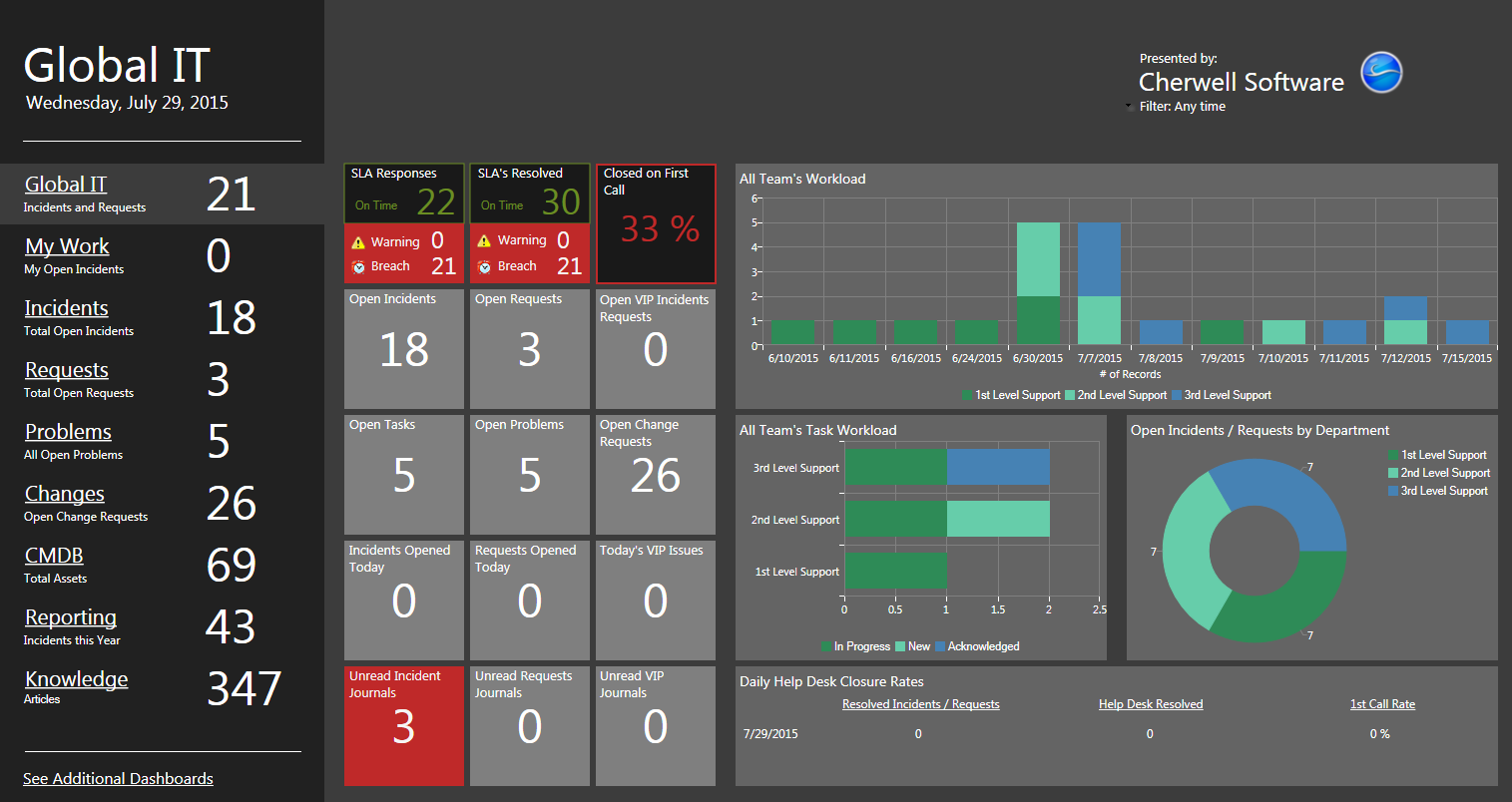
Task: Go to Incidents in the sidebar
Action: [67, 308]
